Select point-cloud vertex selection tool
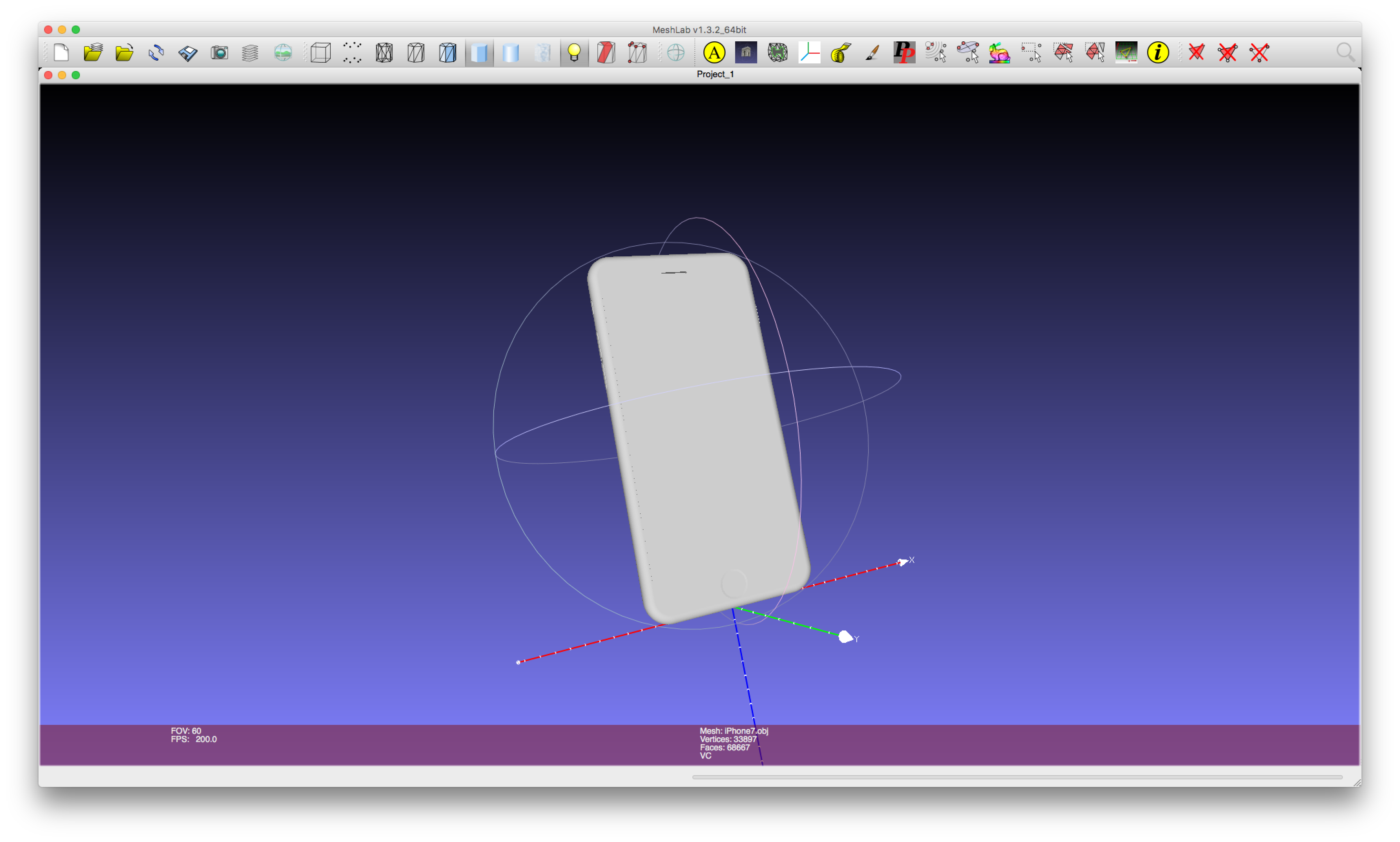Screen dimensions: 1400x842 [x=936, y=53]
